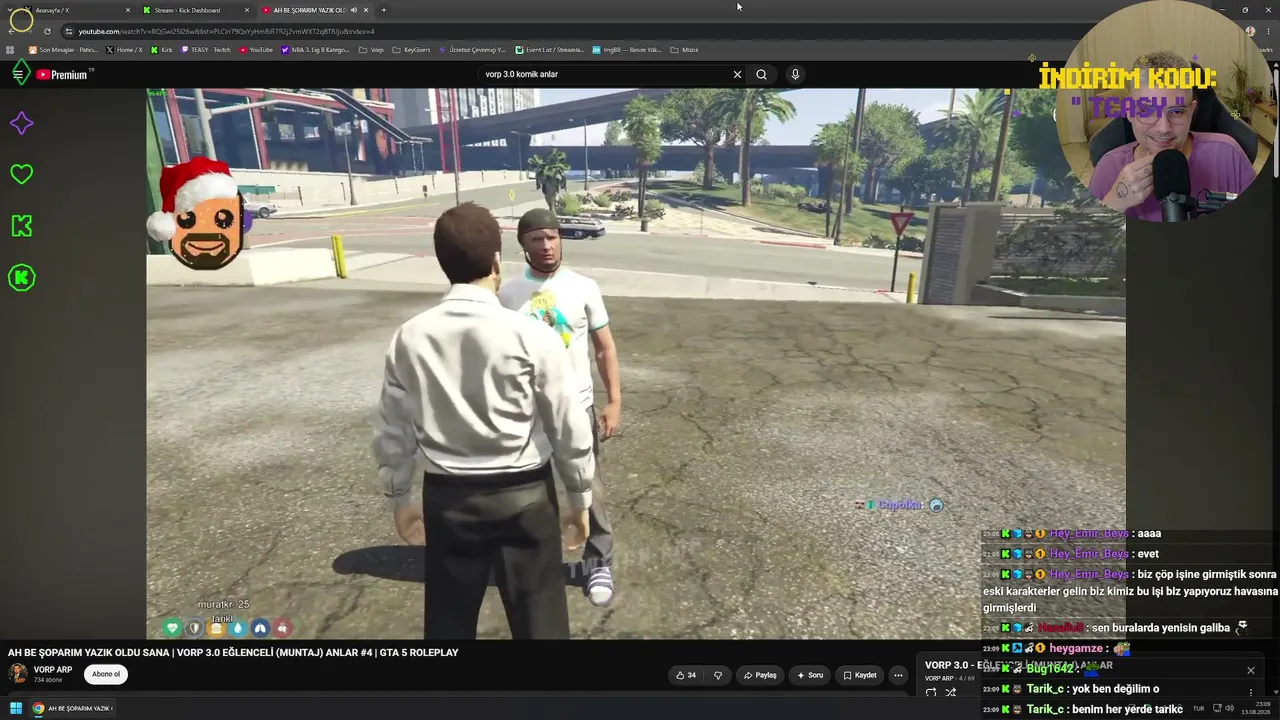Click the Chrome taskbar app button
The image size is (1280, 720).
(72, 708)
